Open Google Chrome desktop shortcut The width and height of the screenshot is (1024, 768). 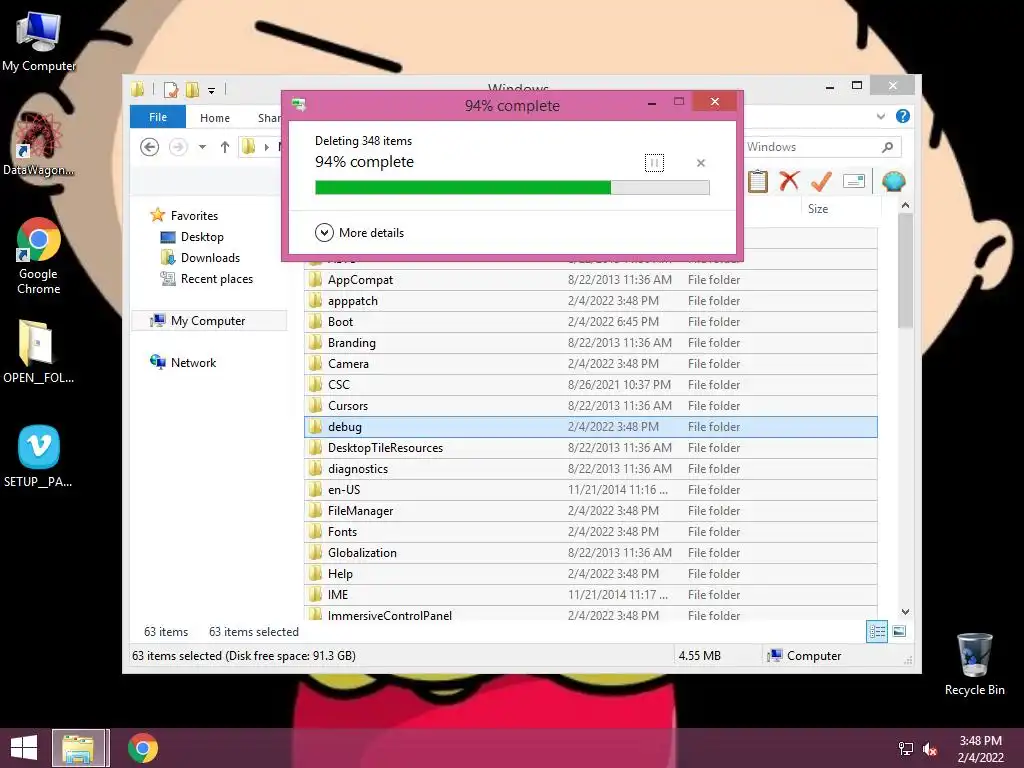coord(39,256)
